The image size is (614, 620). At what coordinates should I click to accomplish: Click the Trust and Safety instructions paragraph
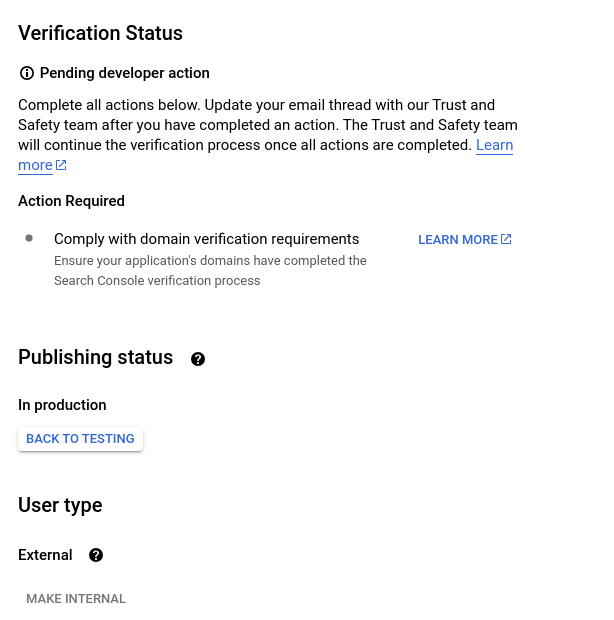[260, 125]
